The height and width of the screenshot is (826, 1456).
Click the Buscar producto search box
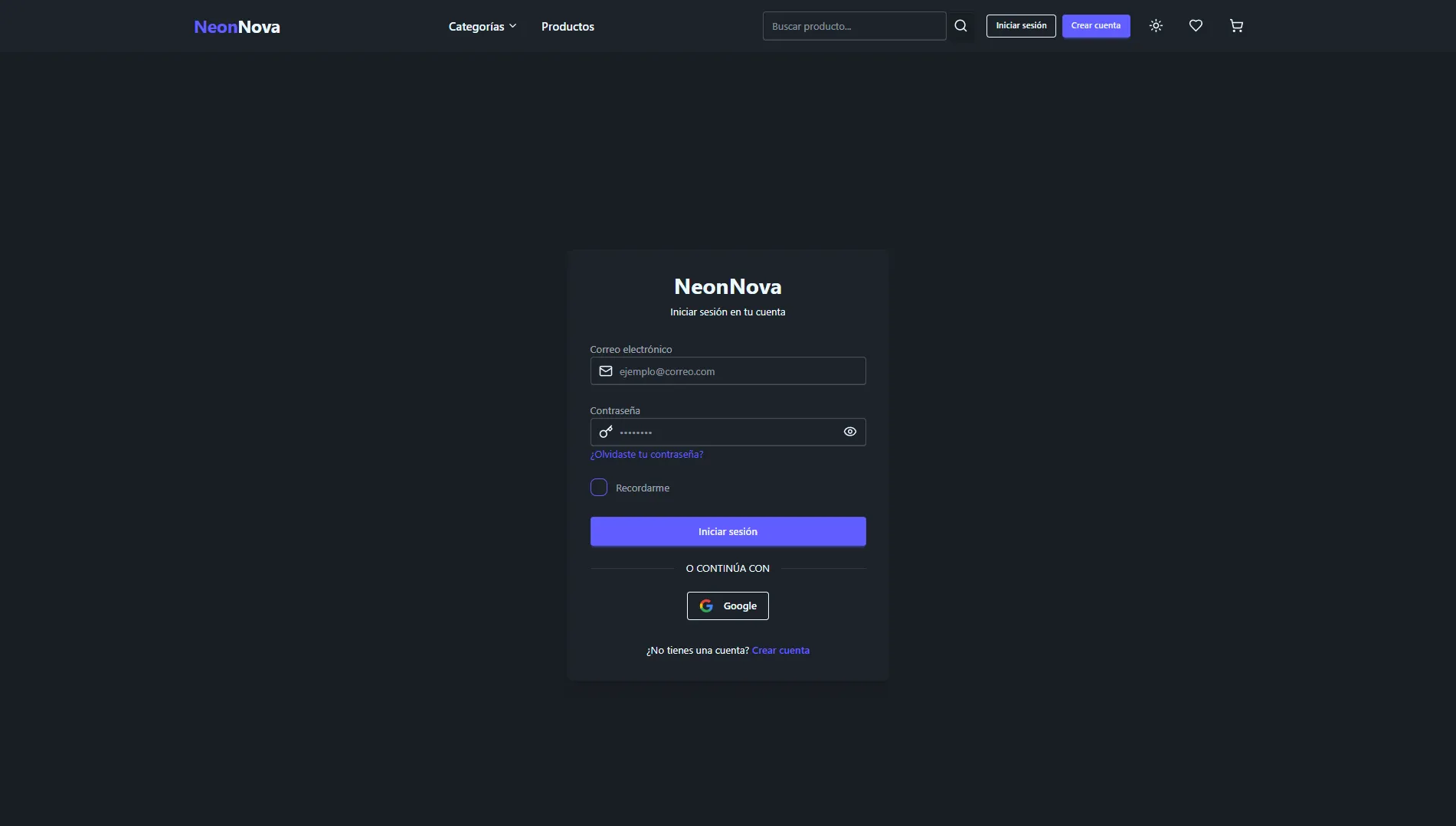click(x=854, y=26)
